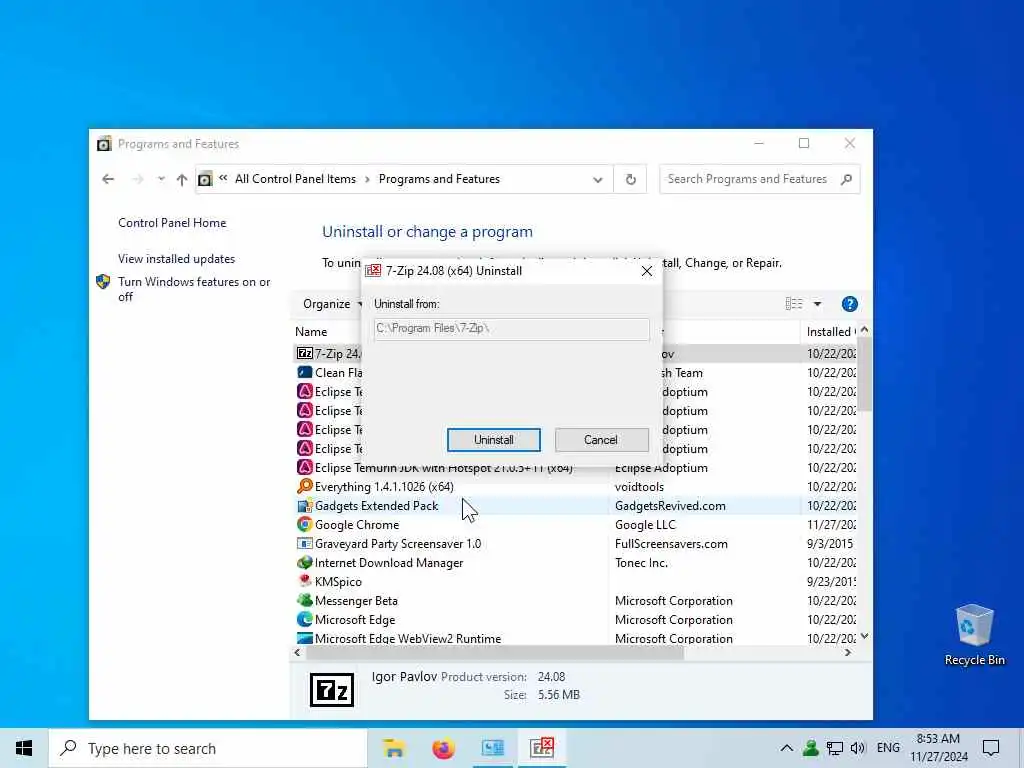Open Control Panel Home link
Viewport: 1024px width, 768px height.
pyautogui.click(x=172, y=223)
